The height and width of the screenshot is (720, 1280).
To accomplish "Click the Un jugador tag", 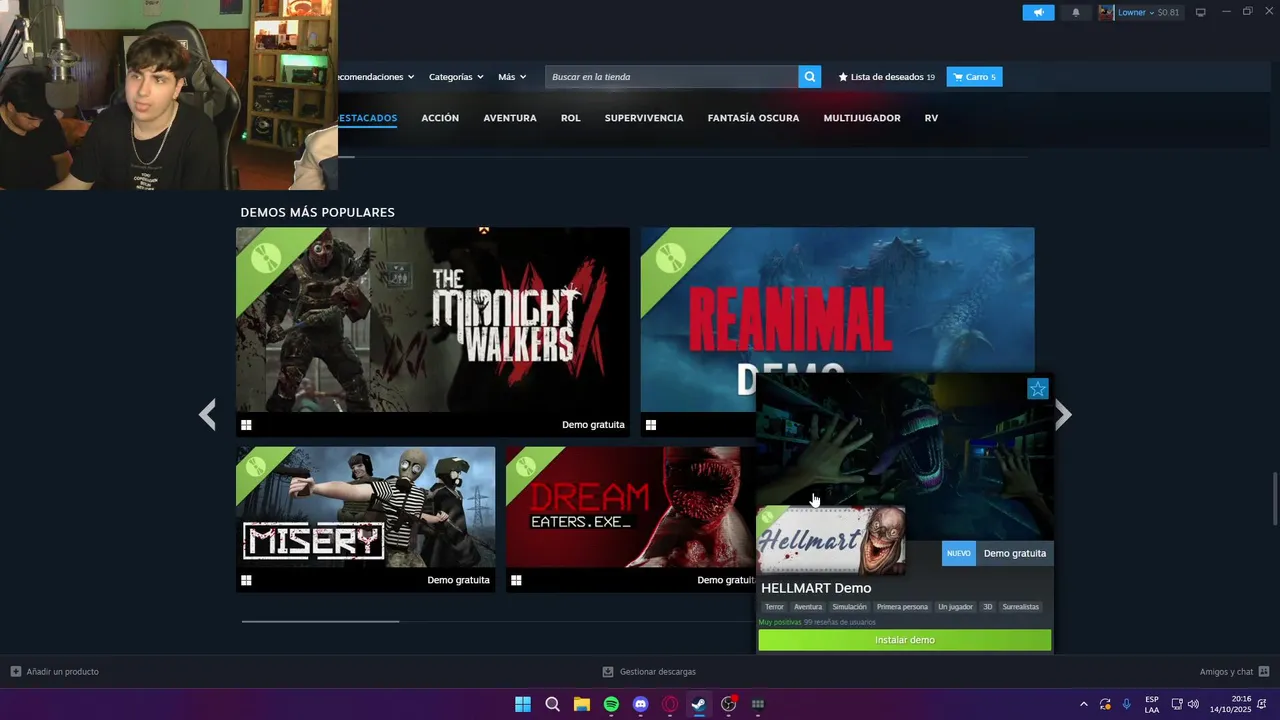I will click(x=955, y=607).
